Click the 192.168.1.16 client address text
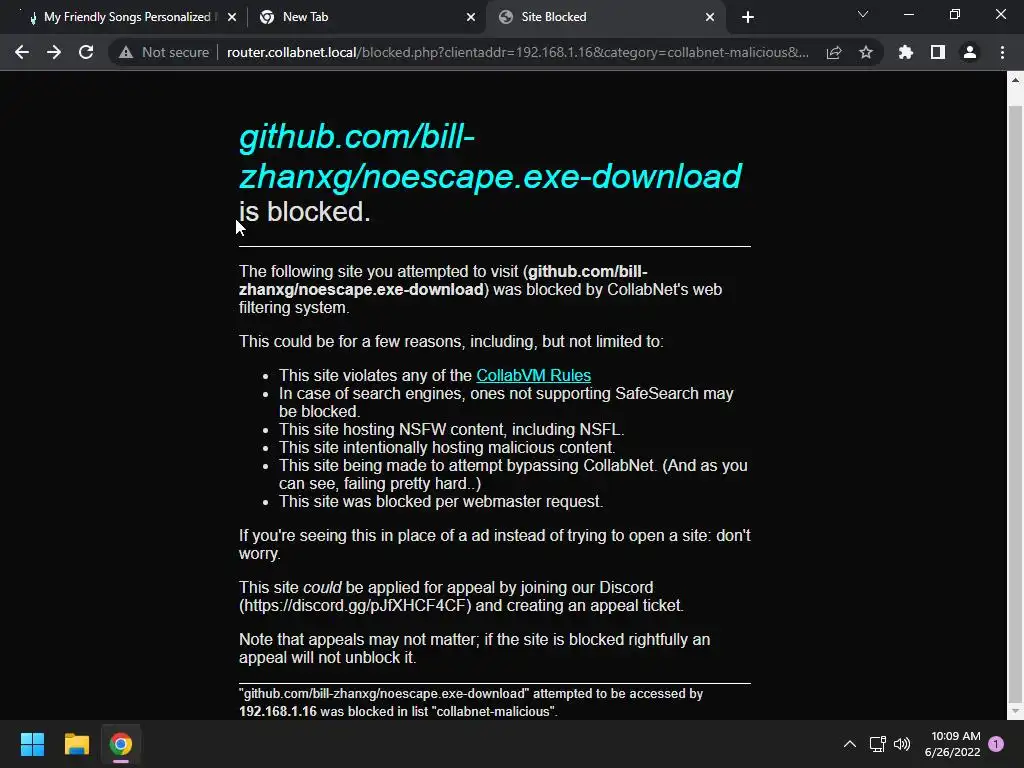The width and height of the screenshot is (1024, 768). tap(278, 711)
